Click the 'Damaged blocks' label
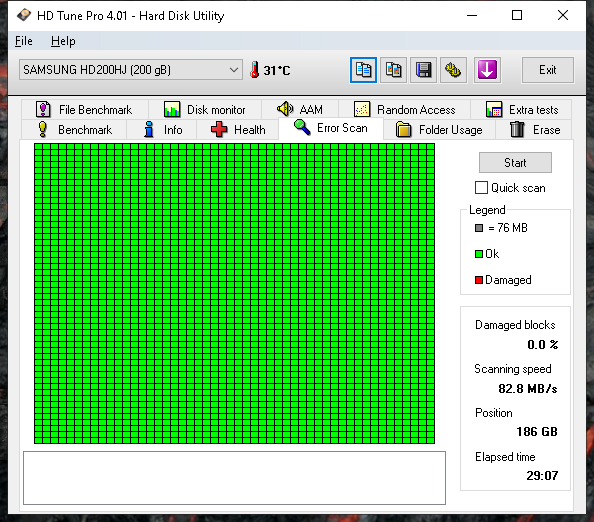Image resolution: width=594 pixels, height=522 pixels. 515,325
